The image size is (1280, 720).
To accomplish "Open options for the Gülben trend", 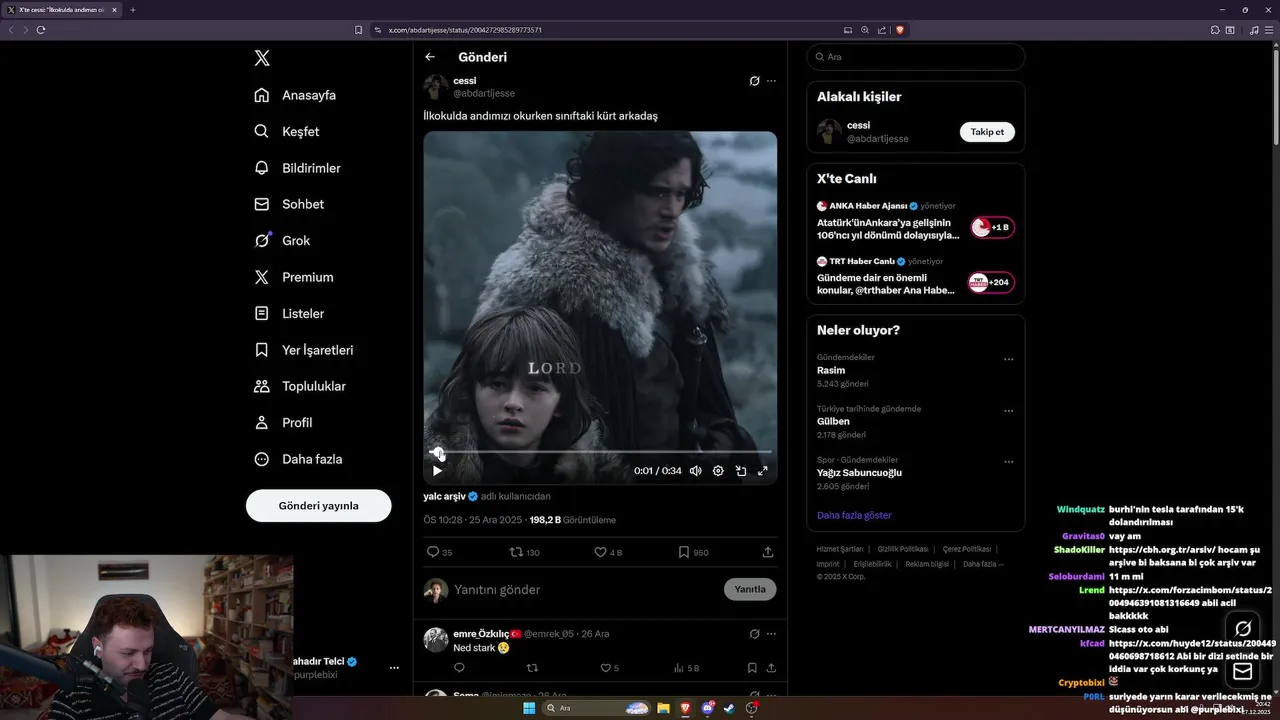I will coord(1008,410).
